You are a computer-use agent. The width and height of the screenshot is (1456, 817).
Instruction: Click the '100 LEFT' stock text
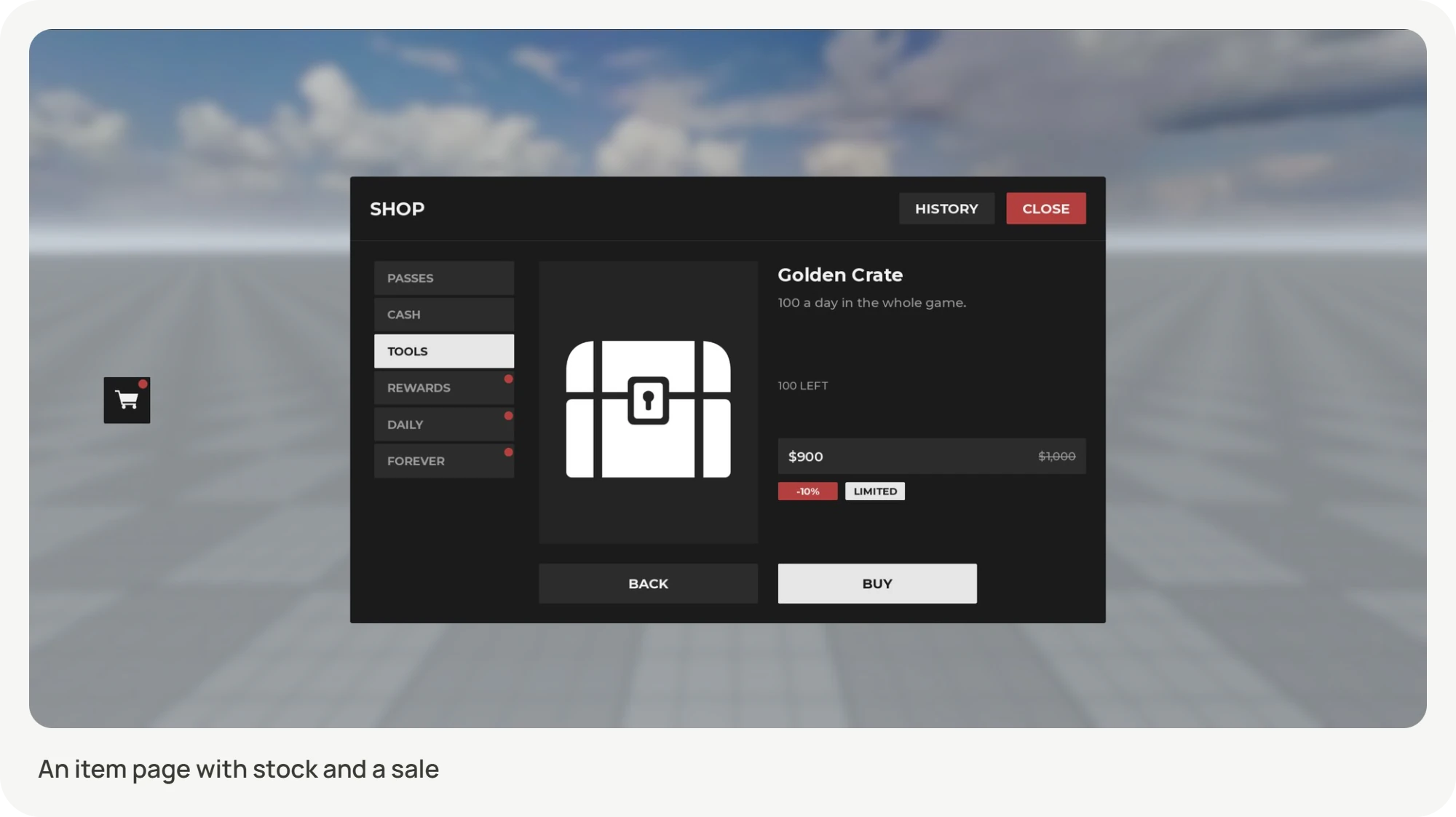point(803,386)
